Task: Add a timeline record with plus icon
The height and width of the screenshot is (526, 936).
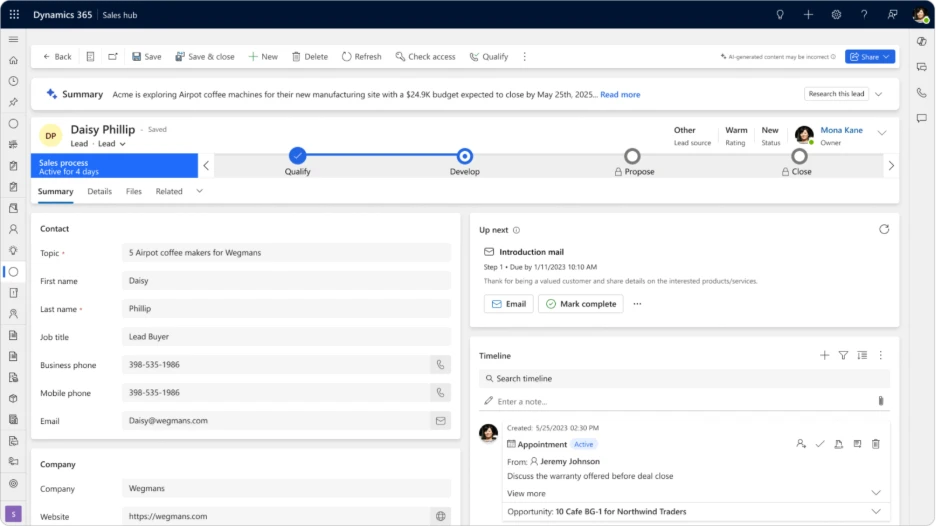Action: [x=824, y=355]
